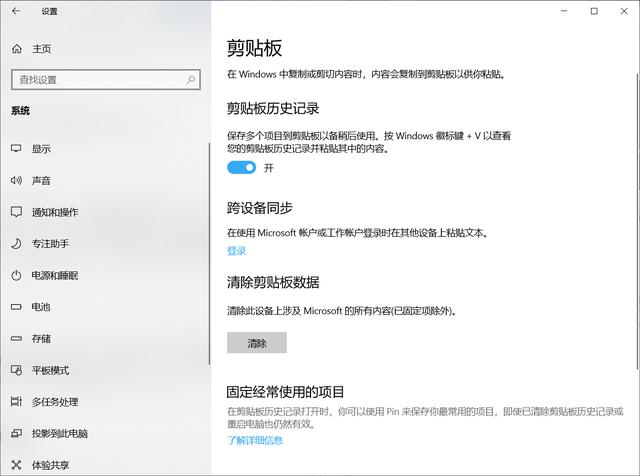
Task: Click the moon icon beside 专注助手
Action: 16,244
